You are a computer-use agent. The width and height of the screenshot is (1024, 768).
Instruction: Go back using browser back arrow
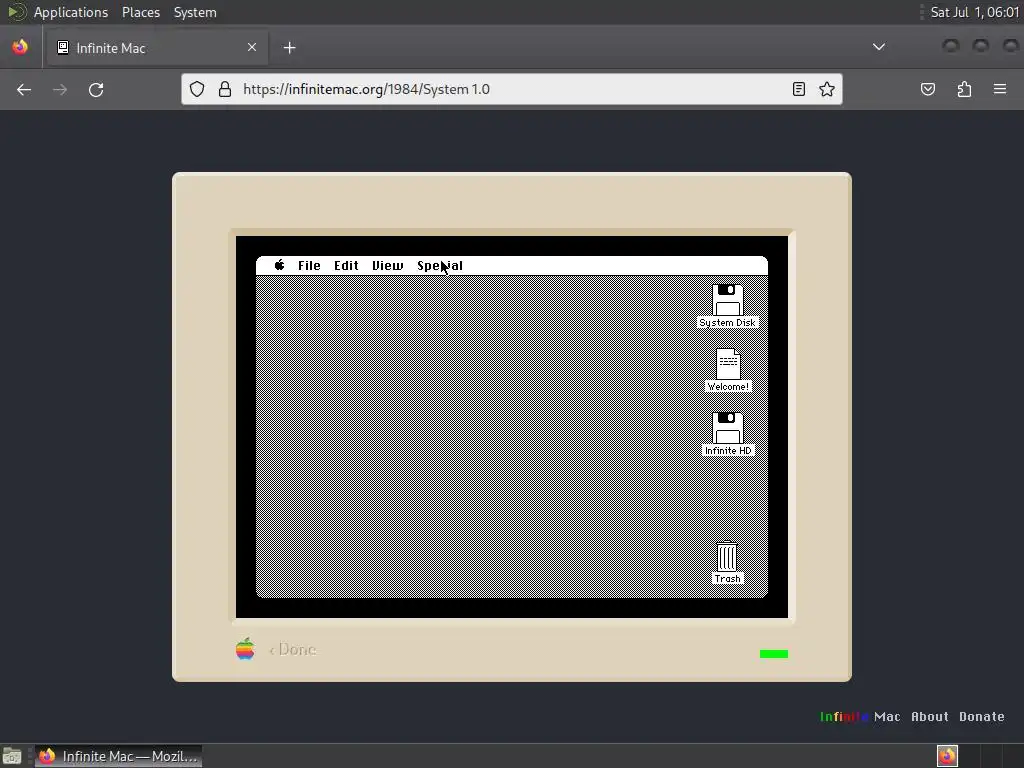point(24,89)
